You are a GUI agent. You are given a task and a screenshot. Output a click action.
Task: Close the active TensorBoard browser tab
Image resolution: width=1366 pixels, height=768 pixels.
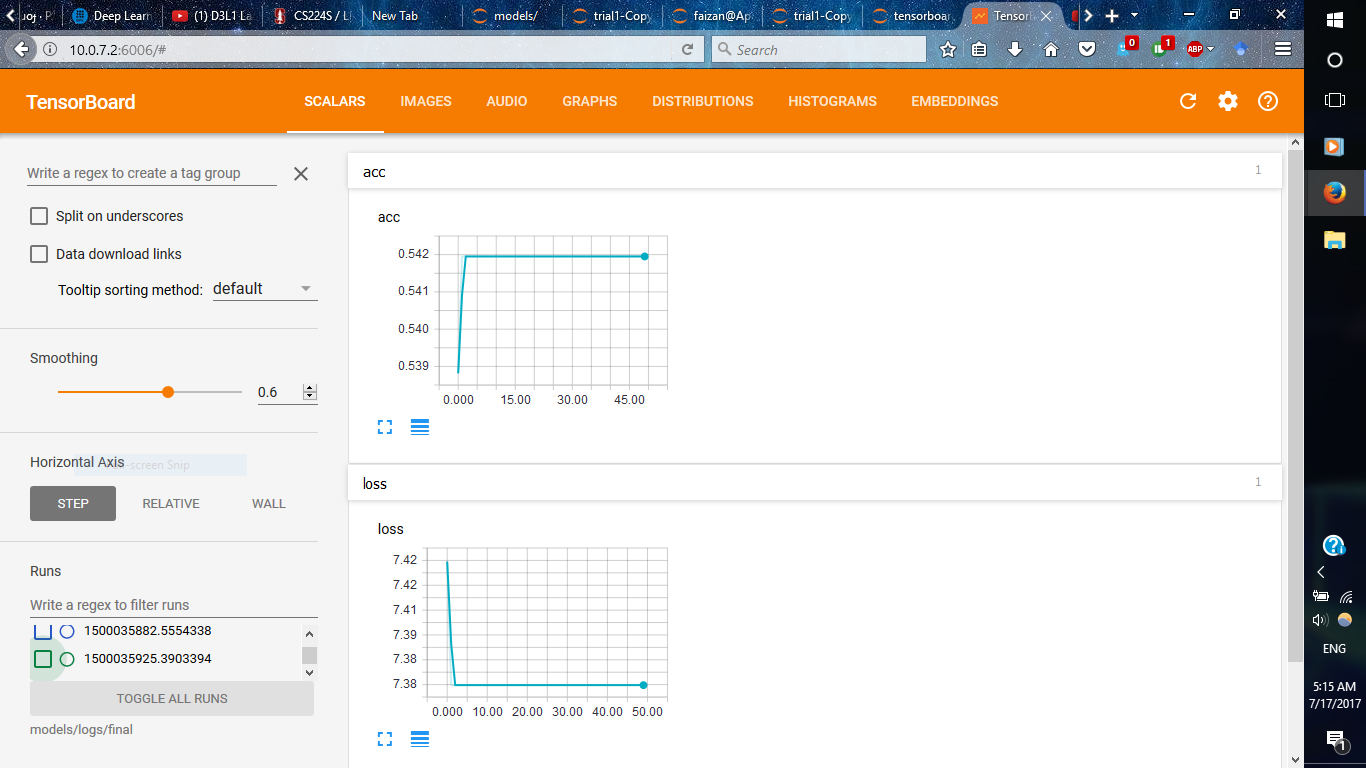point(1046,16)
